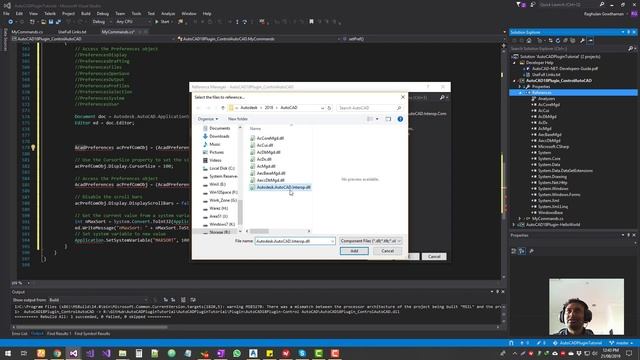640x360 pixels.
Task: Expand AutoCAD18Plugin-HelloWorld project
Action: 514,224
